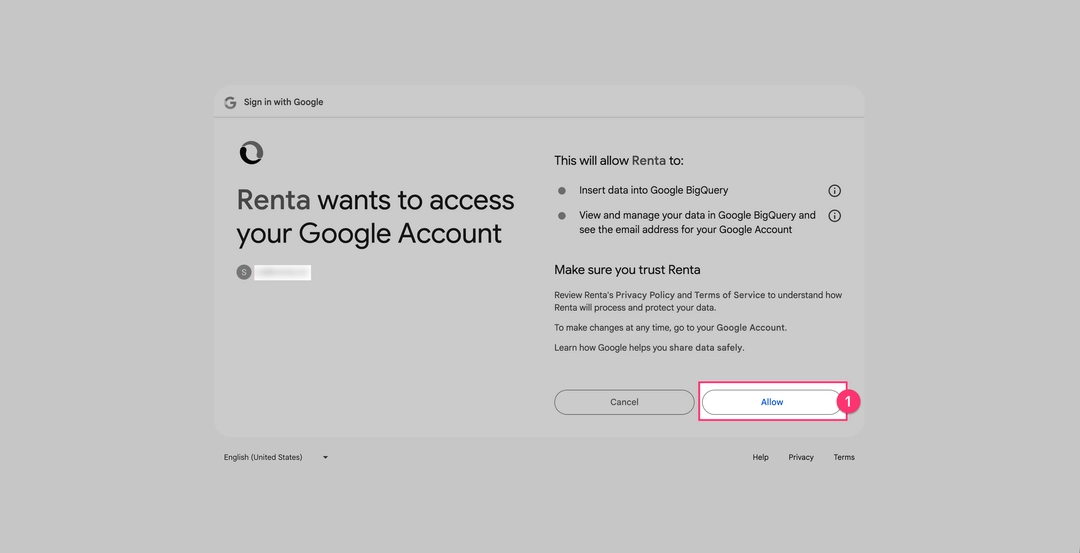Click the account avatar S icon
This screenshot has height=553, width=1080.
pos(244,273)
